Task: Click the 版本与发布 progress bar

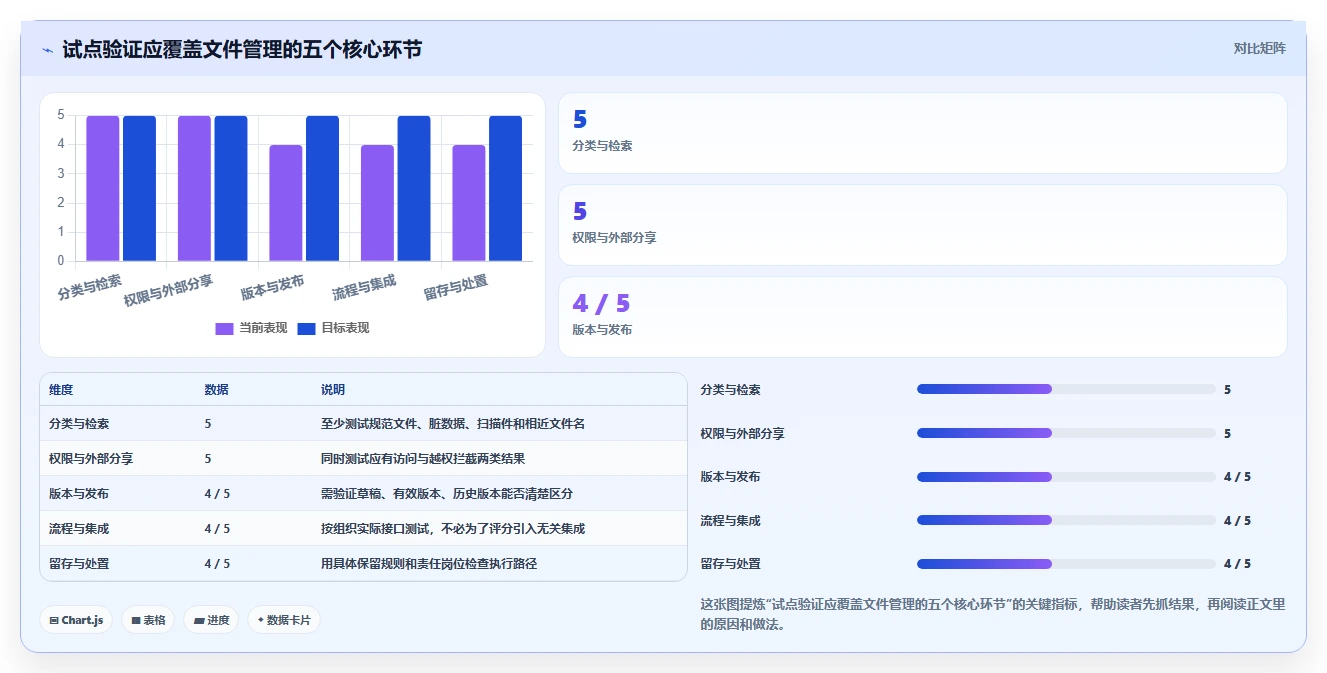Action: tap(1066, 477)
